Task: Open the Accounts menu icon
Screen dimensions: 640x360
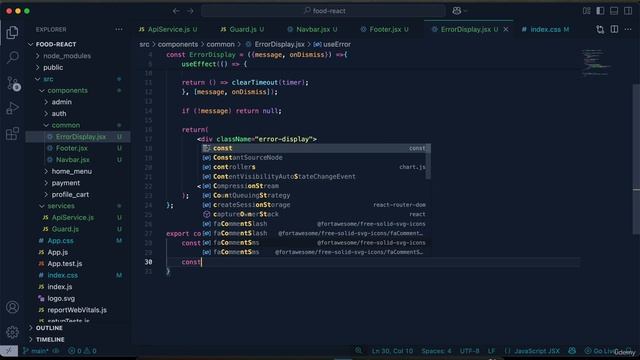Action: point(12,307)
